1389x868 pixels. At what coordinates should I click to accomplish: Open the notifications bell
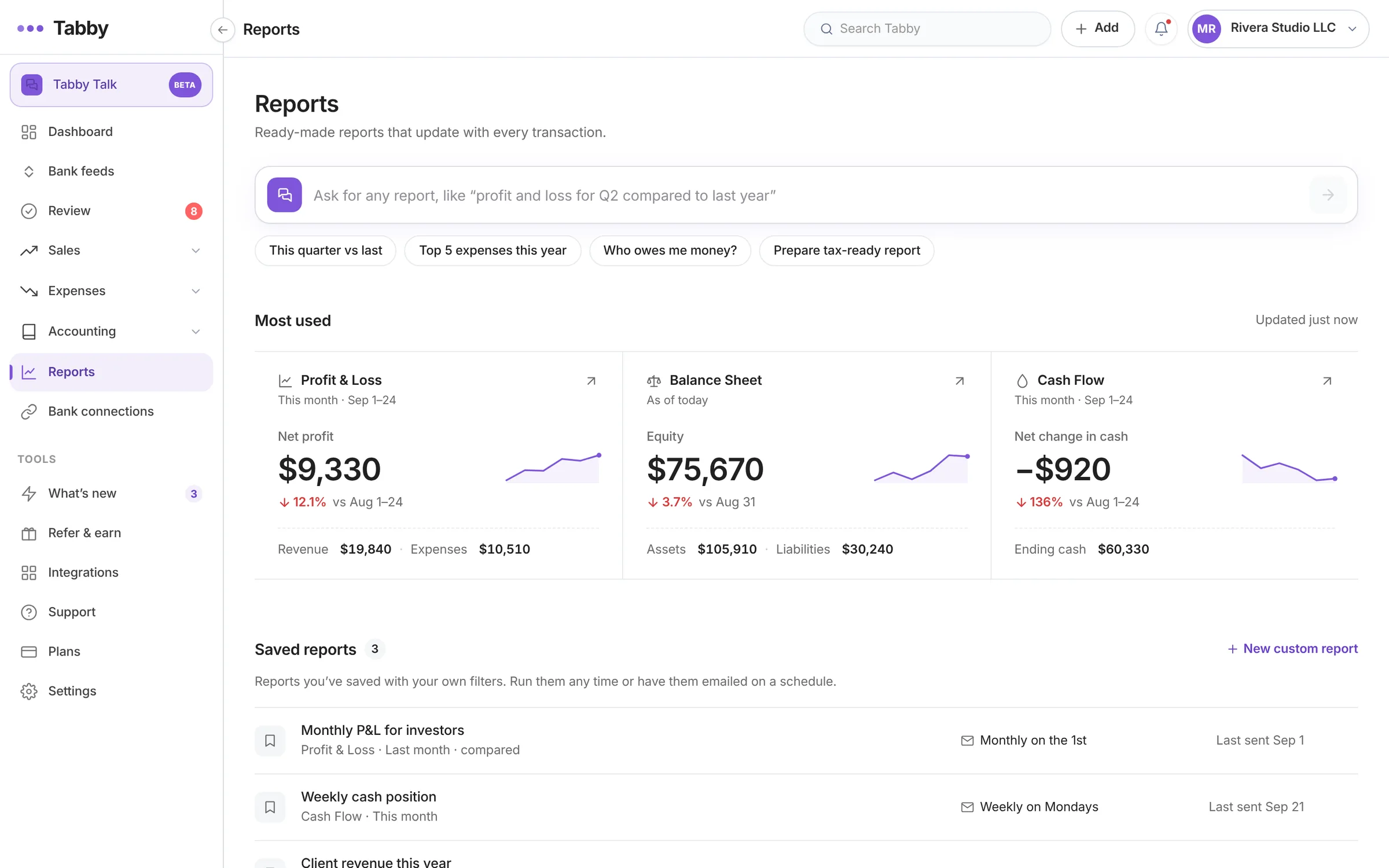(1161, 28)
